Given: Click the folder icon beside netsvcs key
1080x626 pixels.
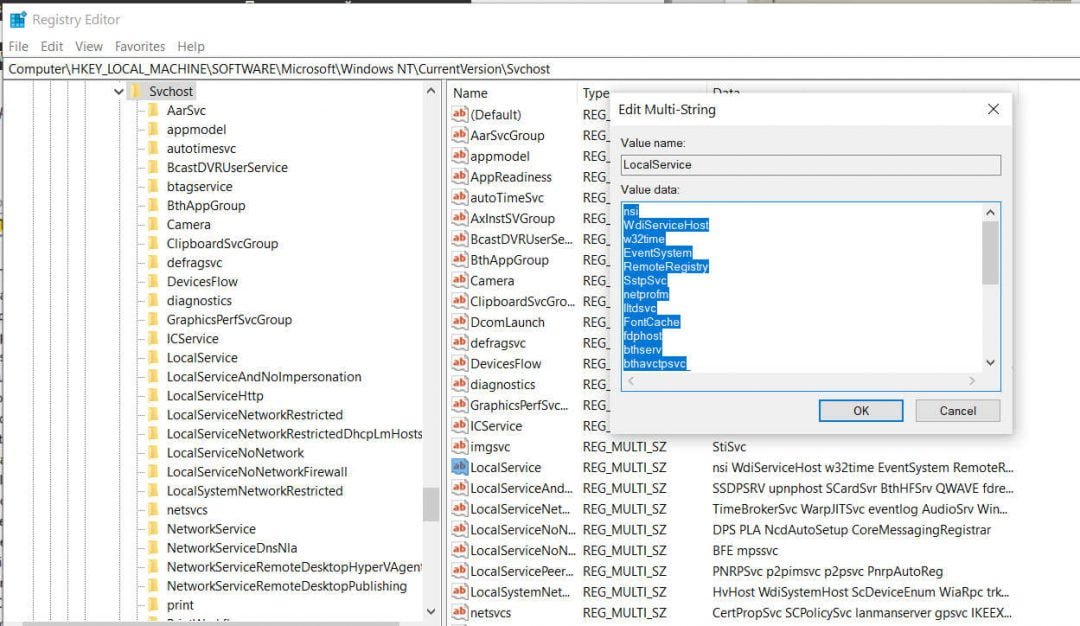Looking at the screenshot, I should 153,510.
